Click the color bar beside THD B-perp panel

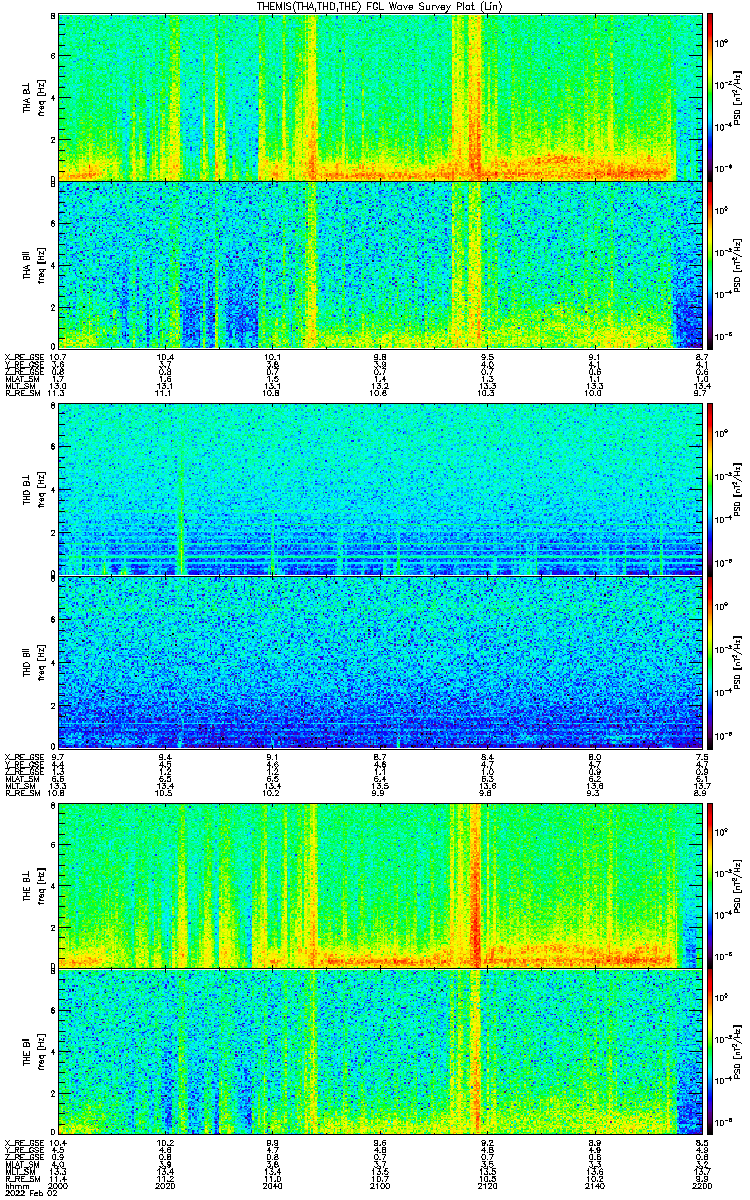[x=710, y=488]
